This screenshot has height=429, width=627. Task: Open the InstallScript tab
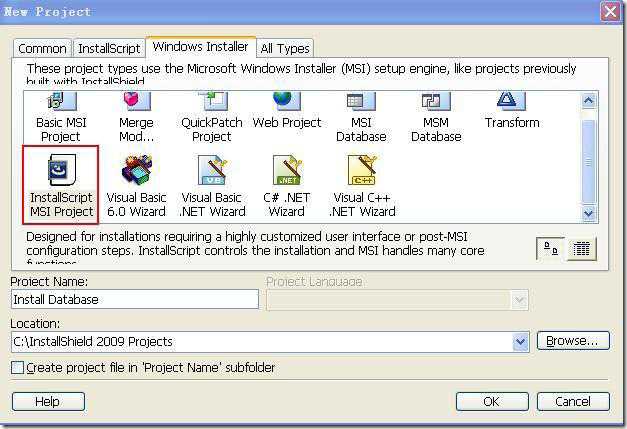tap(109, 48)
